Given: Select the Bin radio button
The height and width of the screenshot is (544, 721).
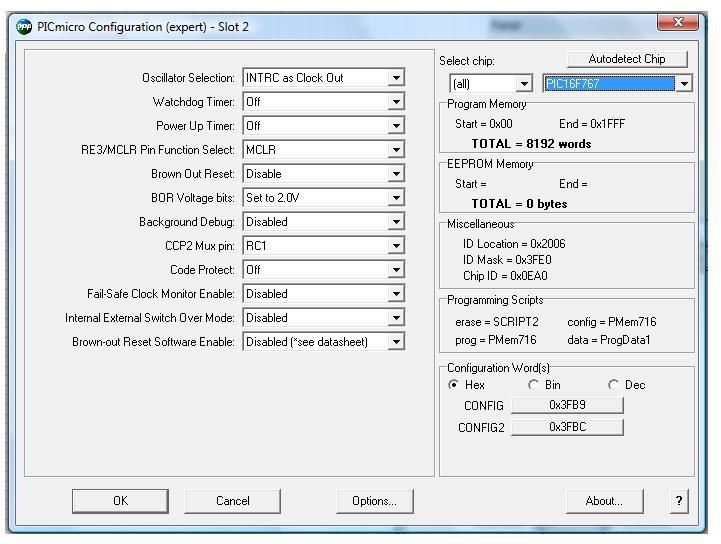Looking at the screenshot, I should [533, 384].
